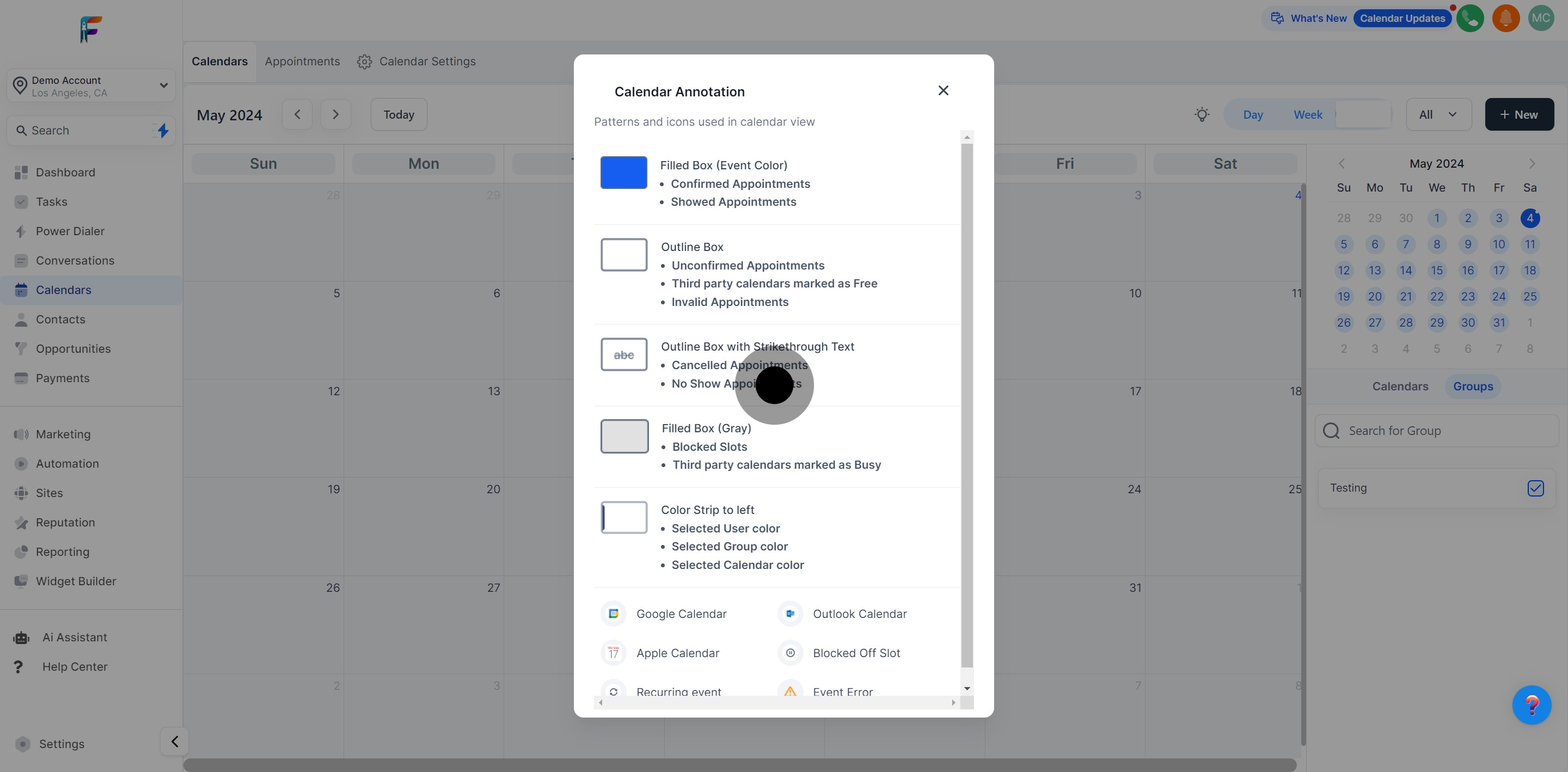Collapse the left sidebar with chevron

tap(175, 742)
